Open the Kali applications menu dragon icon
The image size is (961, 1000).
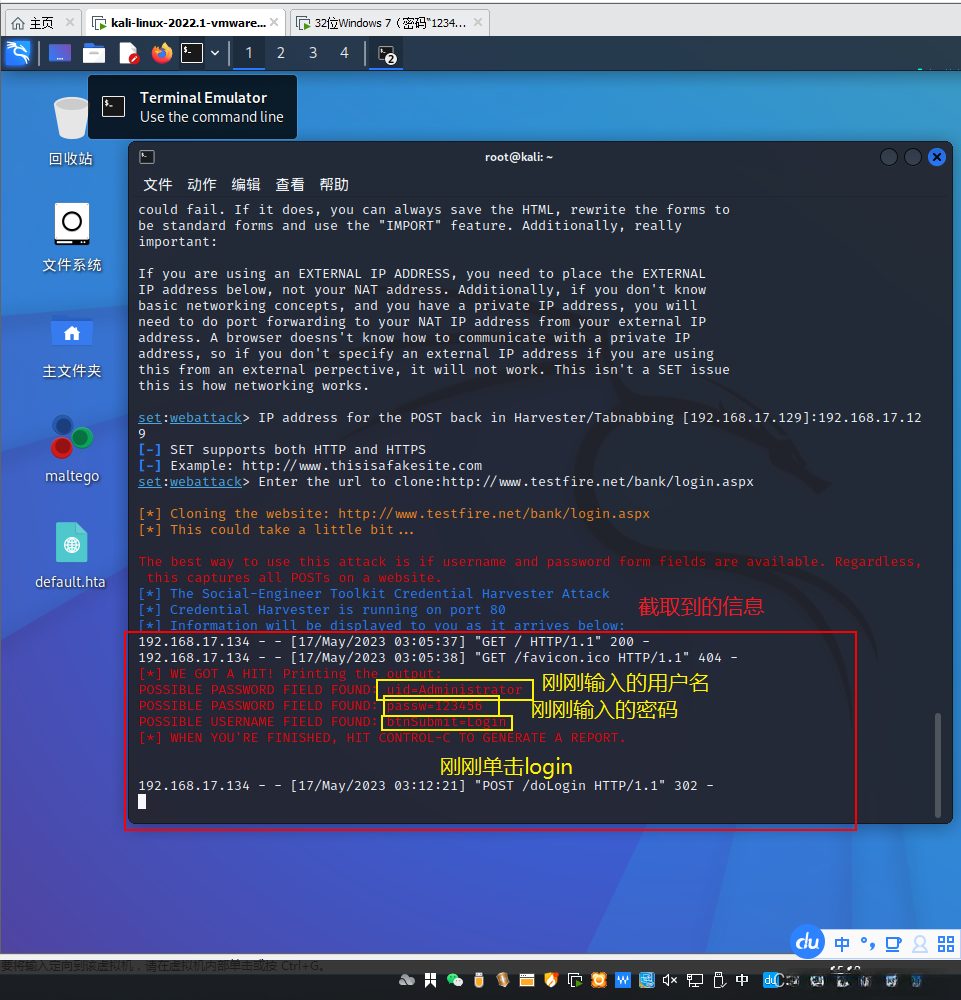[18, 53]
